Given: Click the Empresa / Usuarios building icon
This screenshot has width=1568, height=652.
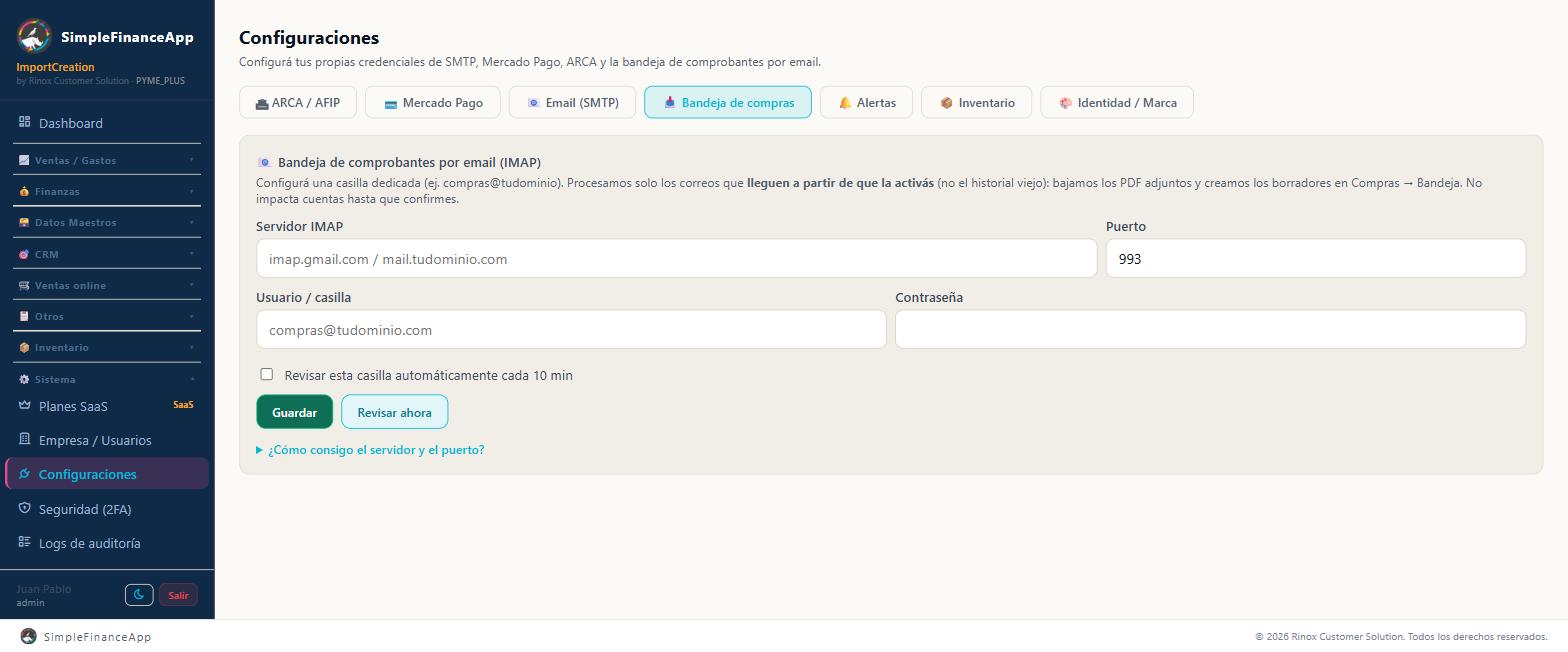Looking at the screenshot, I should point(25,439).
